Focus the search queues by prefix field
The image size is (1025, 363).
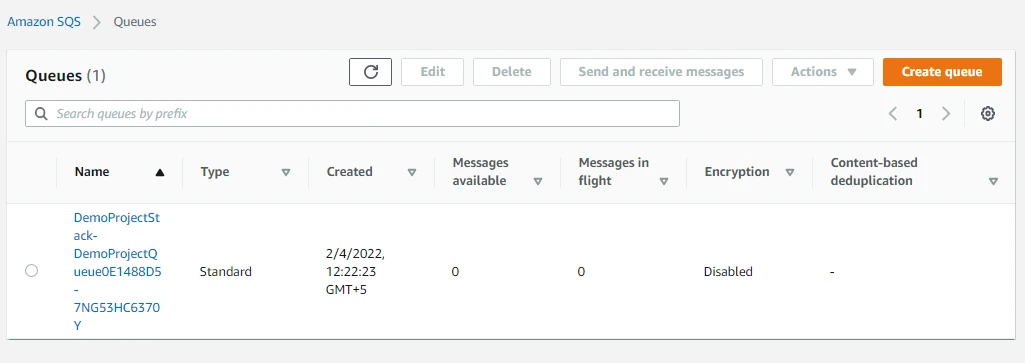pyautogui.click(x=352, y=114)
